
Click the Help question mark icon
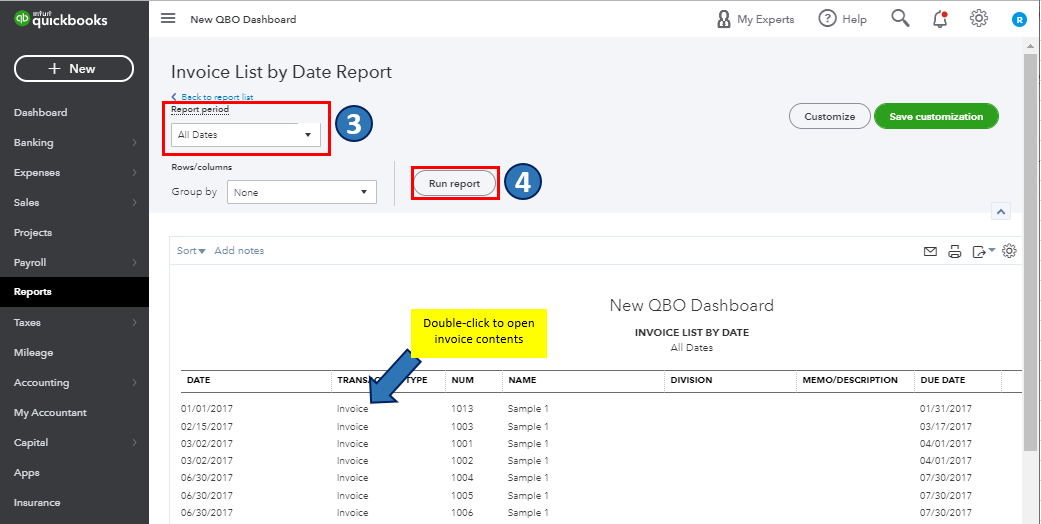point(827,19)
